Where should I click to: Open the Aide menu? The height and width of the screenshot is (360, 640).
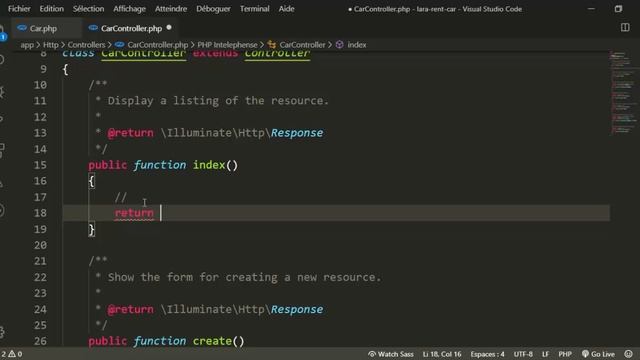(x=286, y=9)
